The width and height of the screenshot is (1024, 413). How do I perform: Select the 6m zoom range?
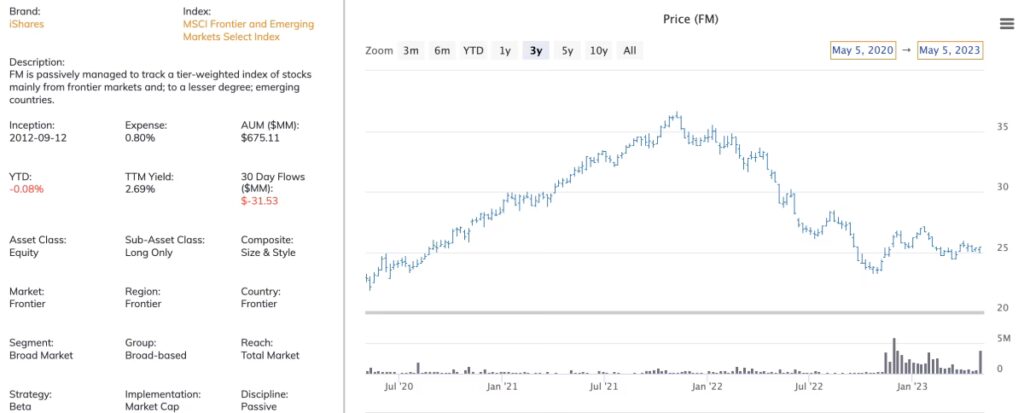pos(442,50)
